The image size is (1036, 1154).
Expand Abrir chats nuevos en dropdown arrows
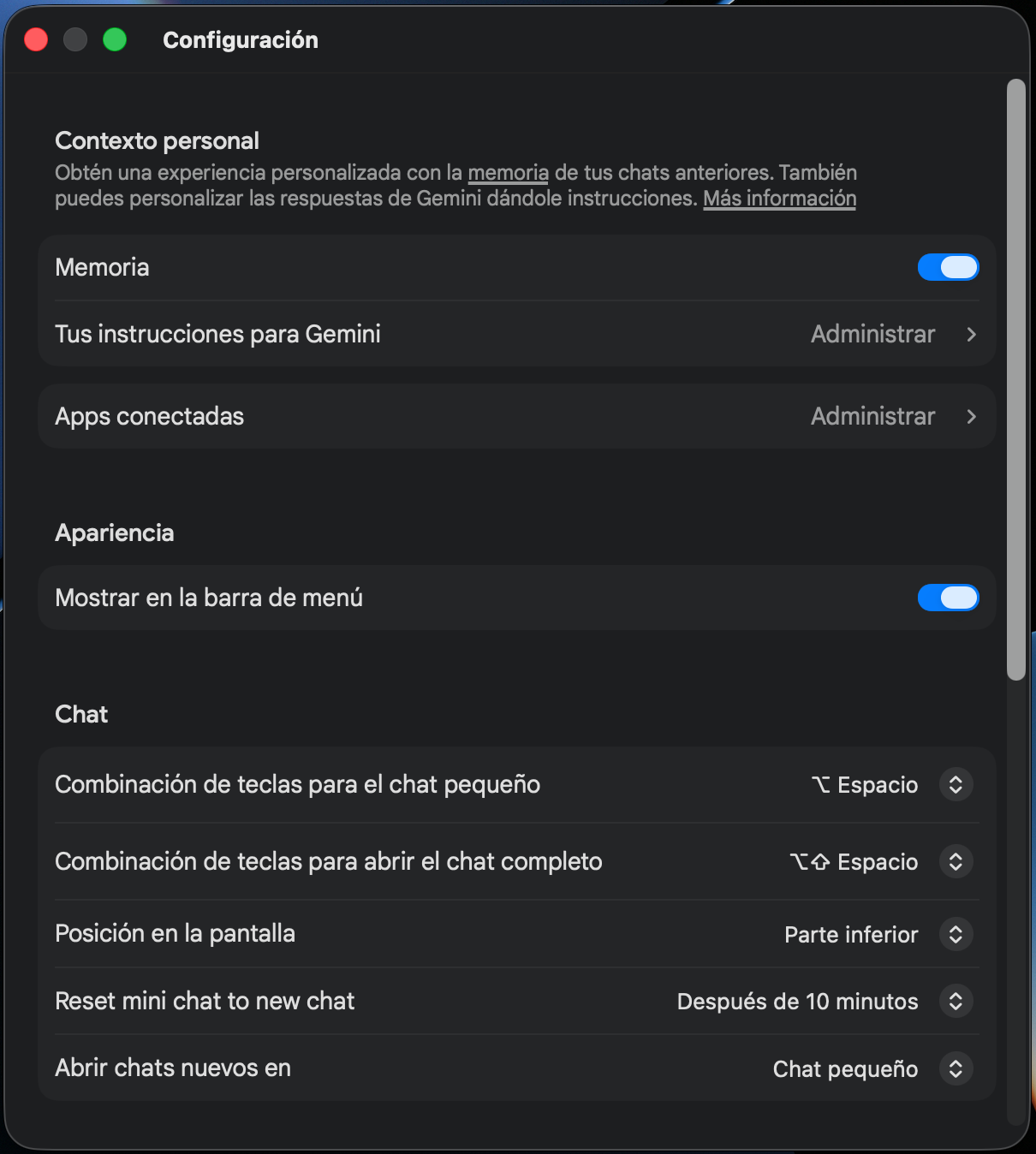[956, 1068]
